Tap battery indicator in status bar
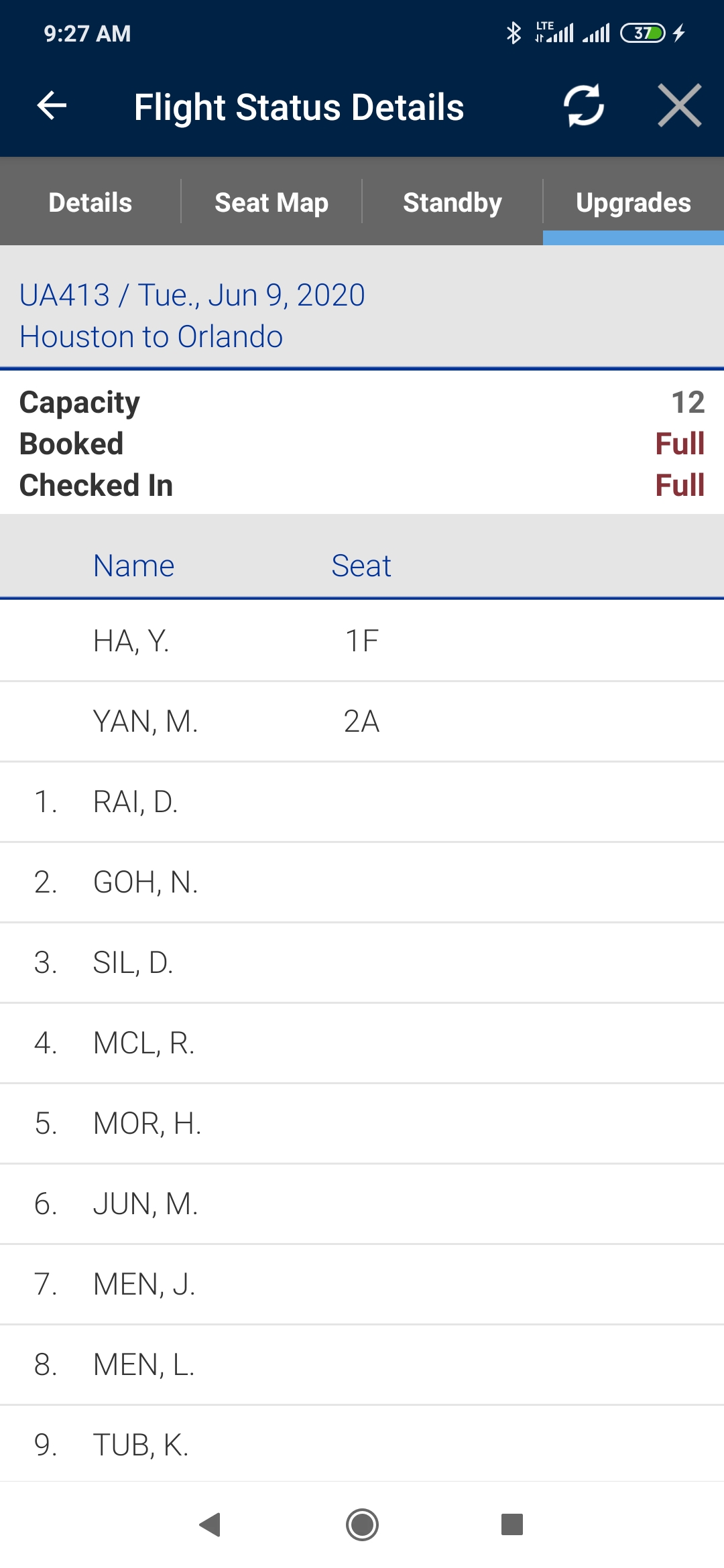Viewport: 724px width, 1568px height. click(x=642, y=33)
